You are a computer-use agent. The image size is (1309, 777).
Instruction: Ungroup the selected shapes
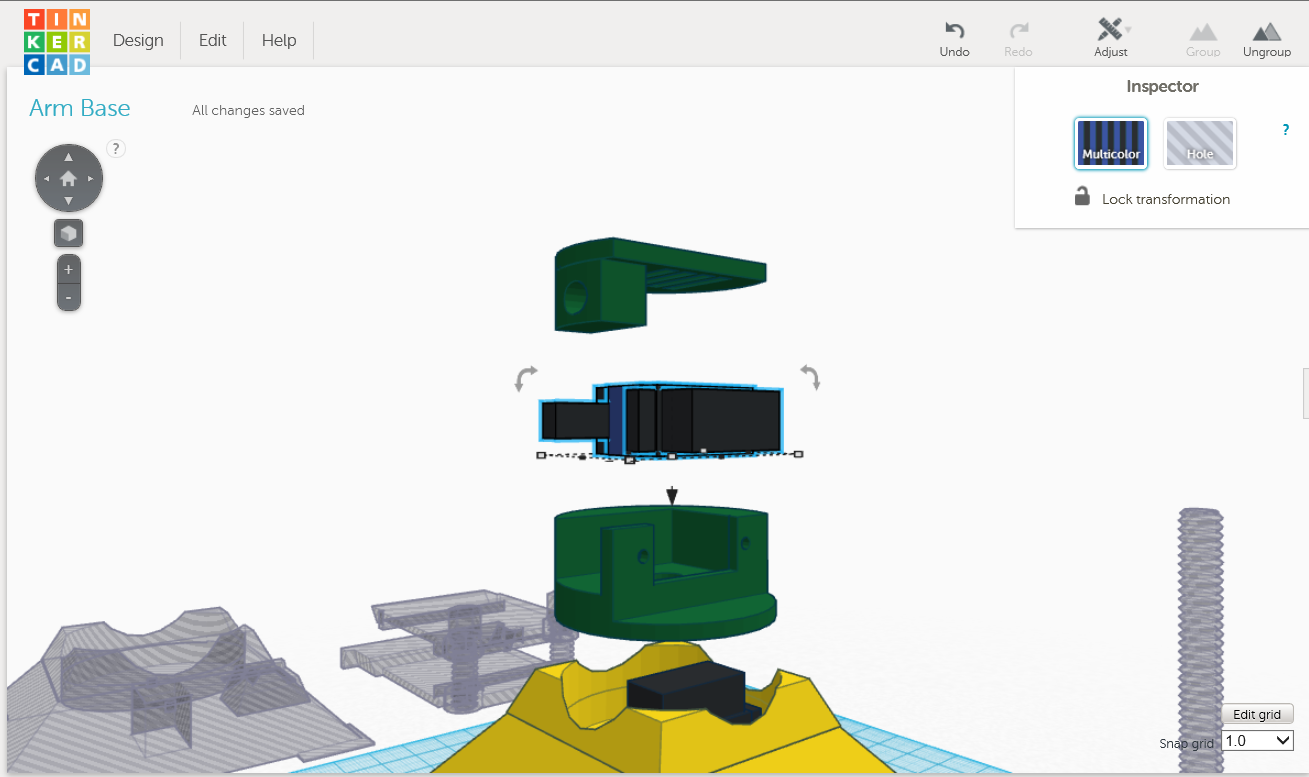[1267, 40]
